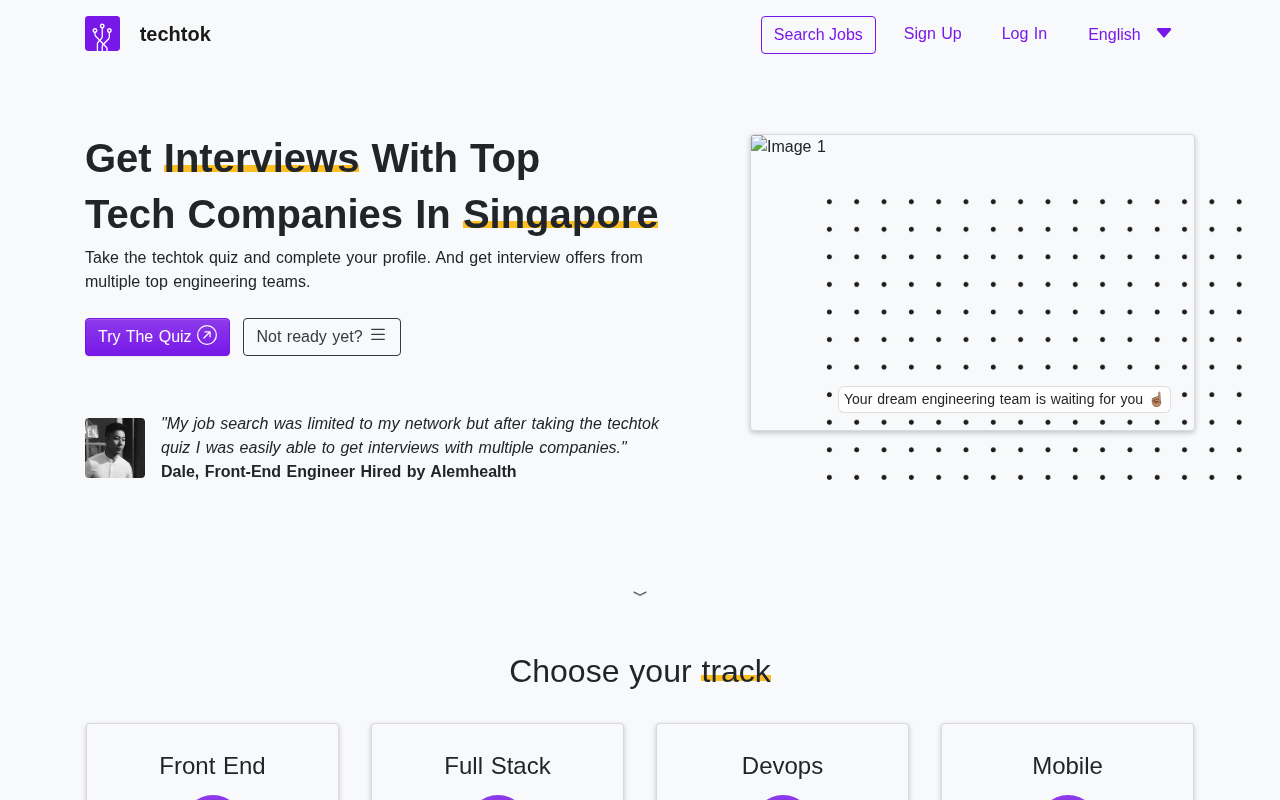Click the 'Get Interviews With Top' heading
The height and width of the screenshot is (800, 1280).
pyautogui.click(x=312, y=158)
